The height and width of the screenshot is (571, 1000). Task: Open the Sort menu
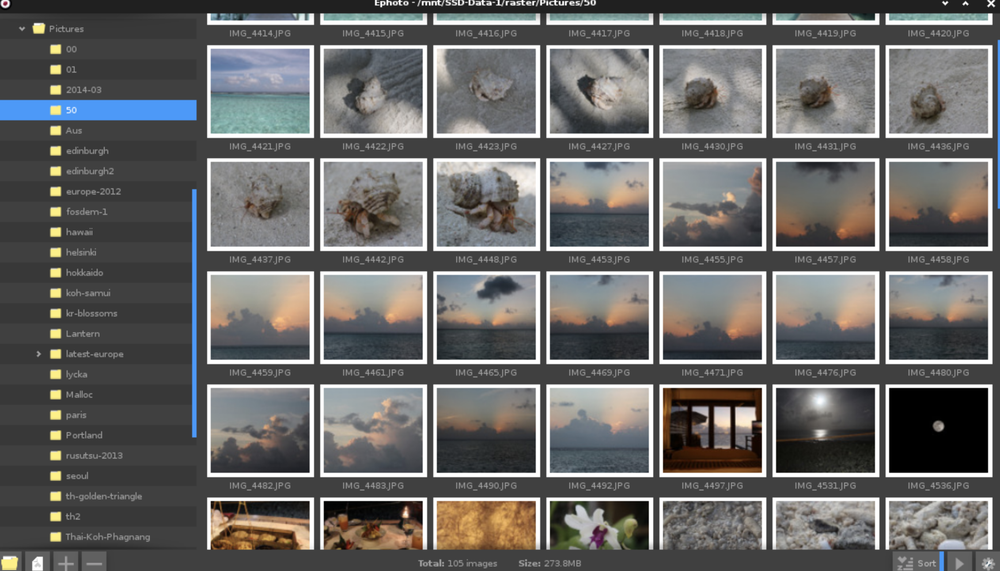coord(918,563)
